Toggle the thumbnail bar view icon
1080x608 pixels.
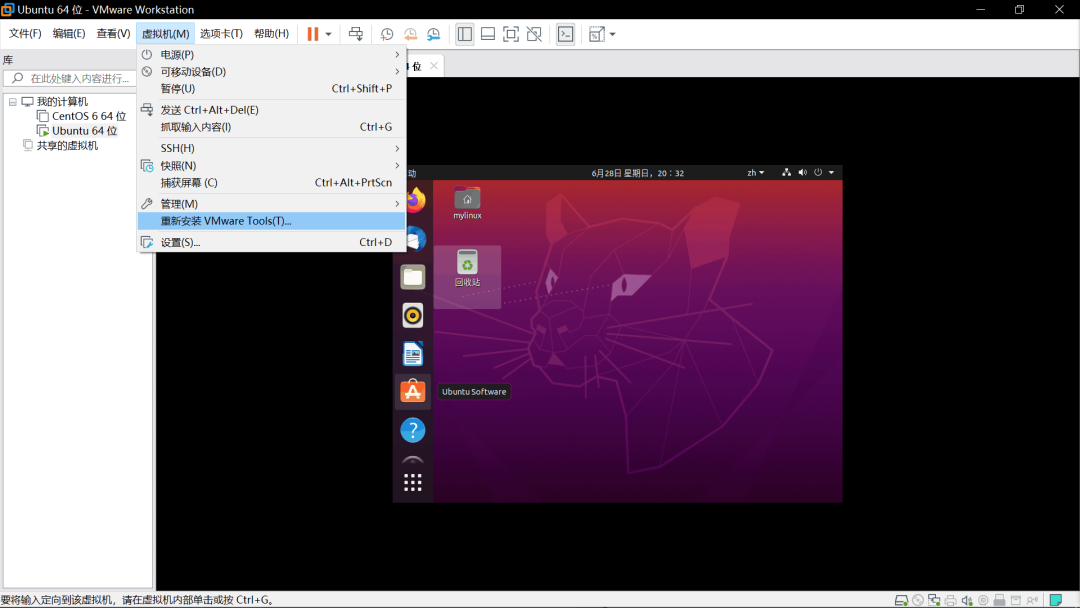point(488,34)
